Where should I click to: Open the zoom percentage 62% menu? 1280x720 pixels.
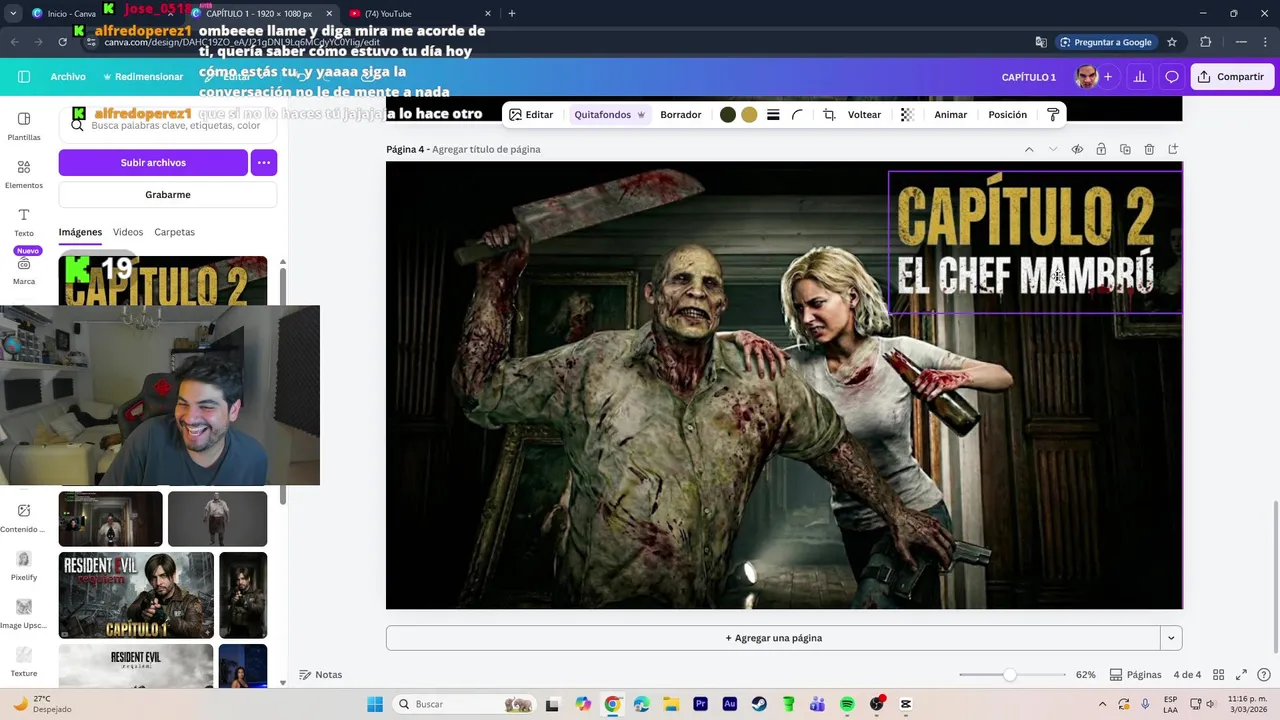pyautogui.click(x=1085, y=675)
